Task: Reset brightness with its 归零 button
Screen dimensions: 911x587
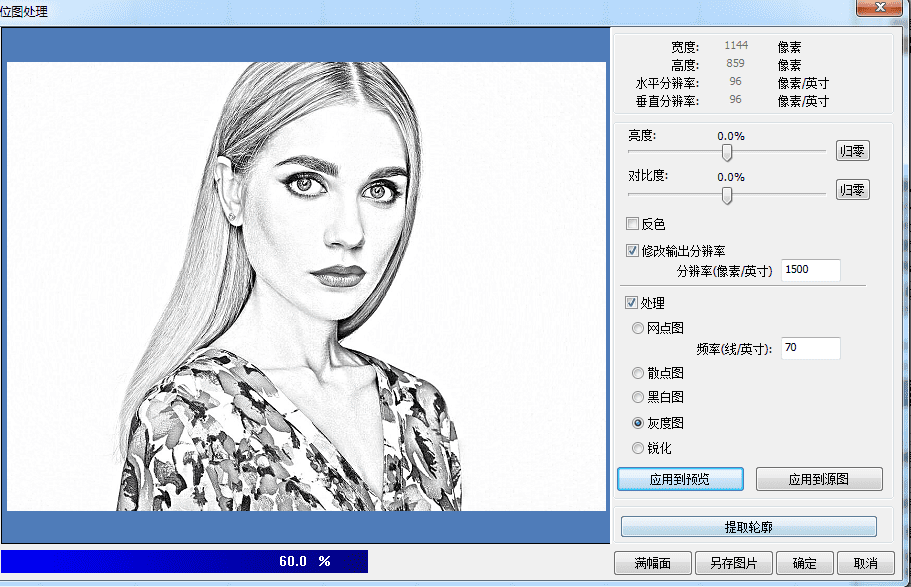Action: [852, 151]
